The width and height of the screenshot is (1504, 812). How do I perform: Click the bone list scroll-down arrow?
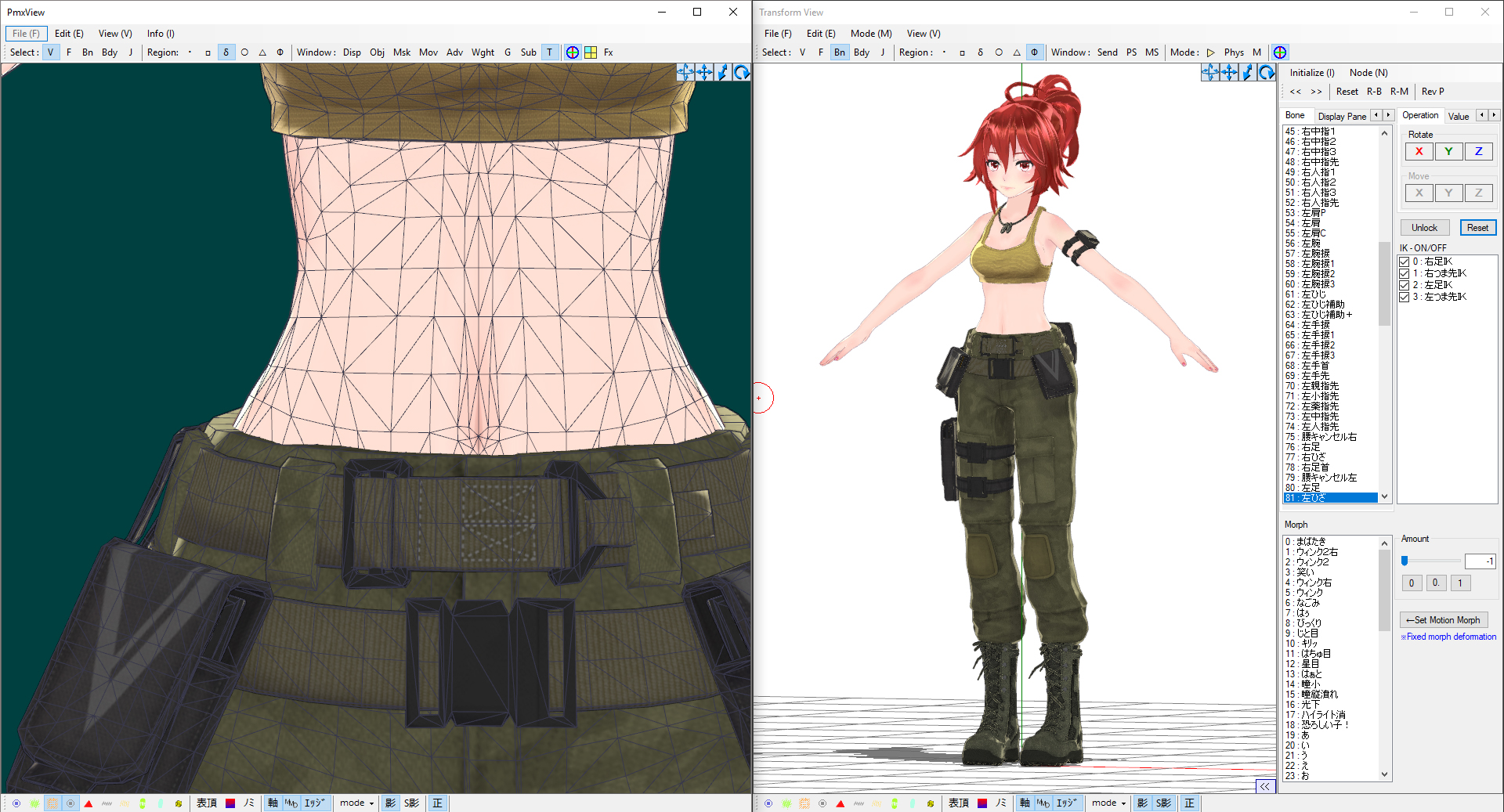pyautogui.click(x=1384, y=496)
